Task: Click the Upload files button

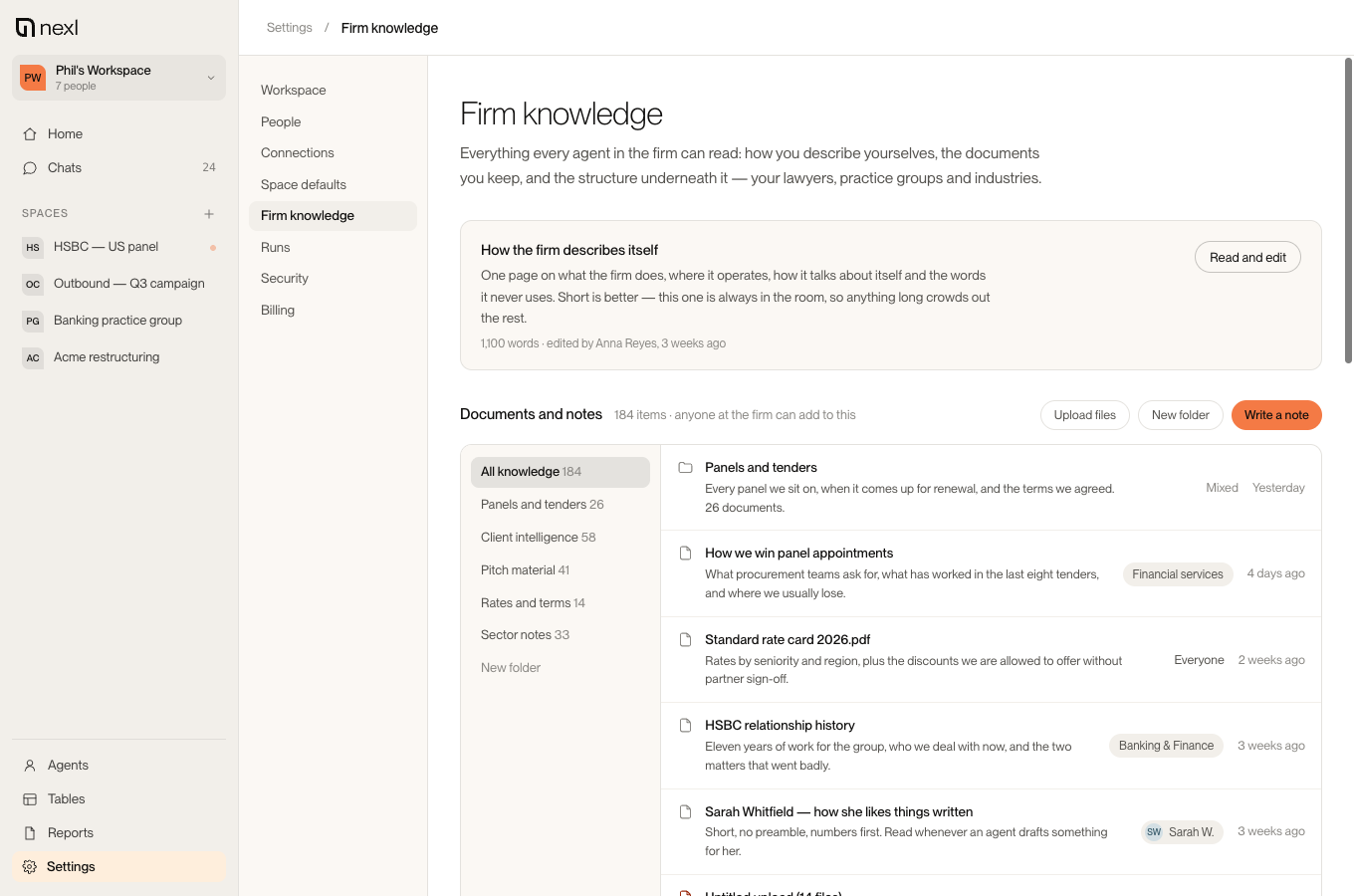Action: (x=1085, y=415)
